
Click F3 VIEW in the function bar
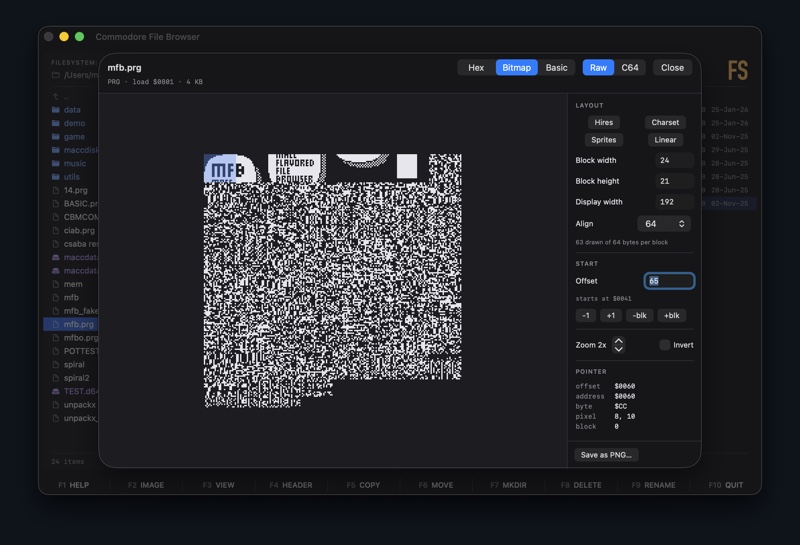click(x=218, y=485)
